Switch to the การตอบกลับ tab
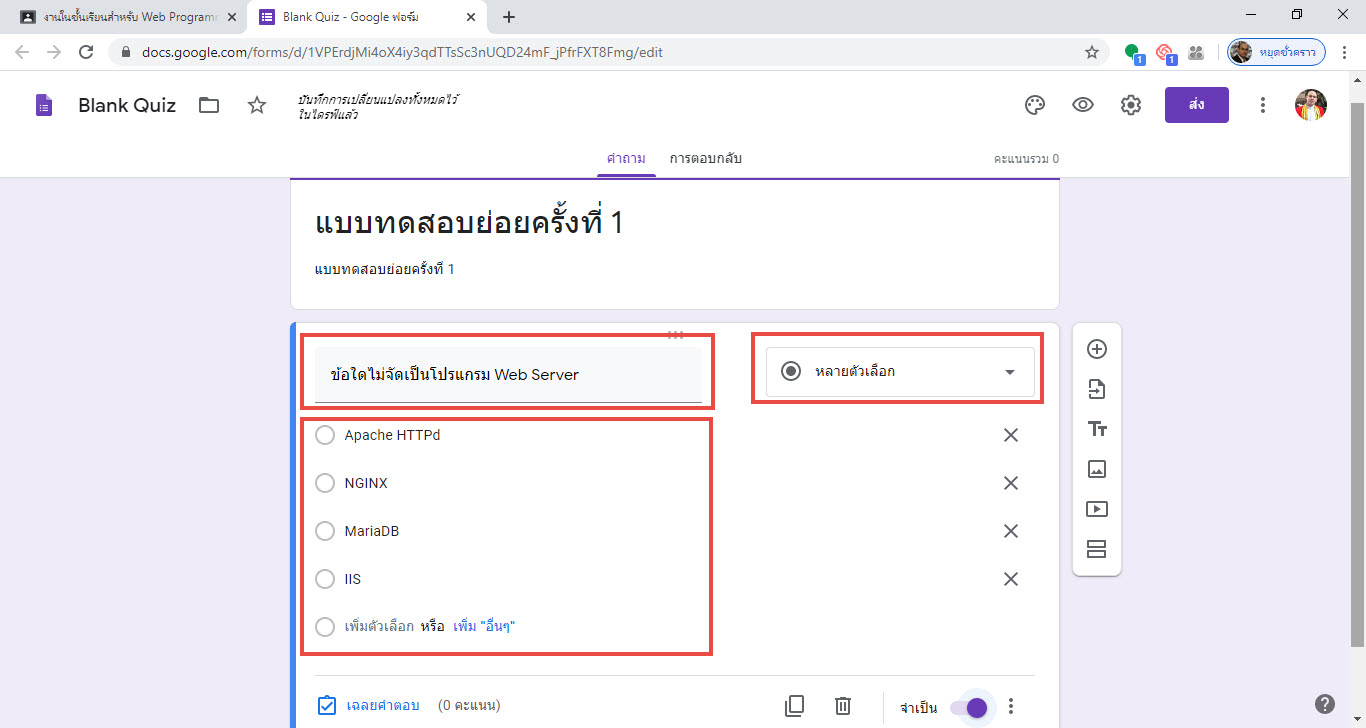Screen dimensions: 1366x728 [706, 159]
